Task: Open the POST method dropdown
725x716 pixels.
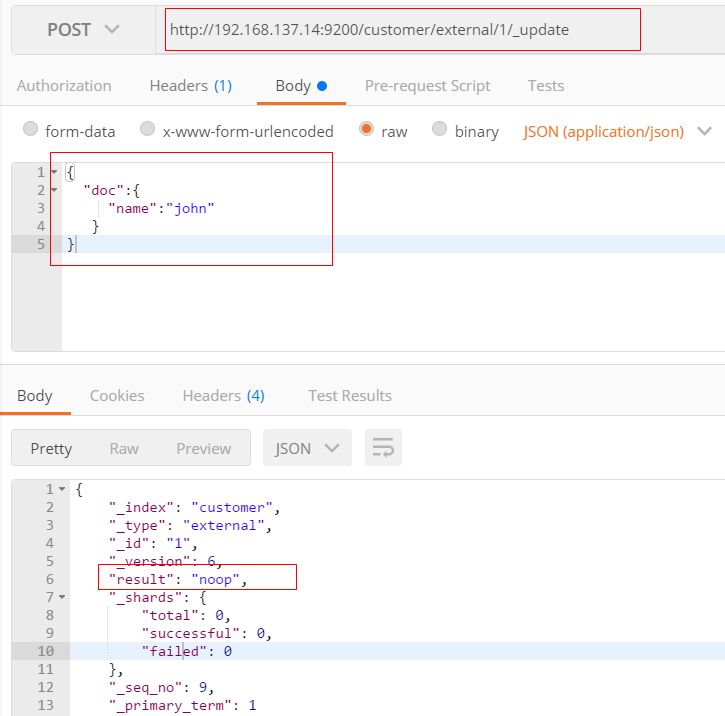Action: 83,30
